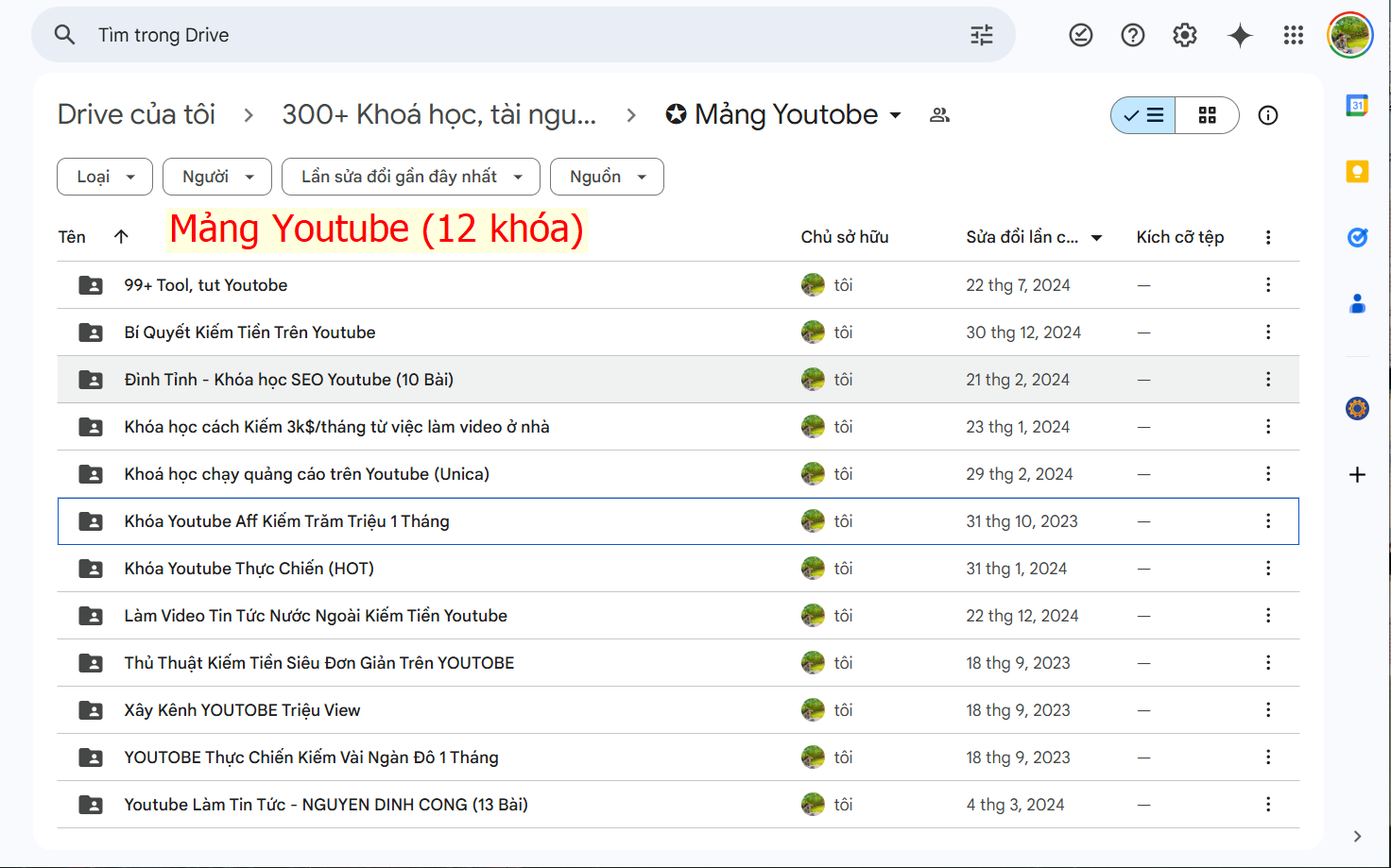Click date 31 thg 10, 2023

tap(1022, 521)
